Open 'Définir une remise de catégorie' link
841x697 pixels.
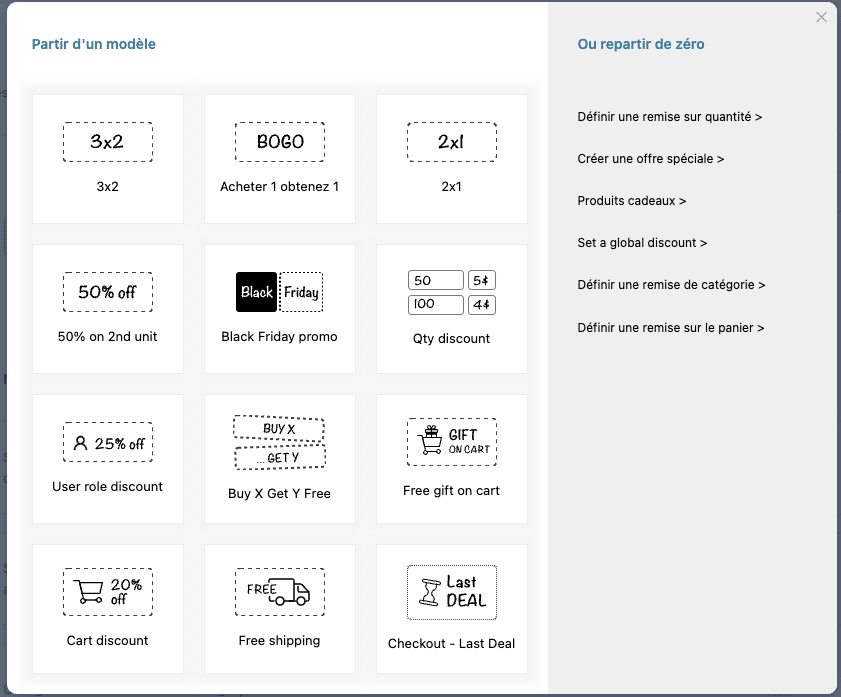(x=671, y=285)
